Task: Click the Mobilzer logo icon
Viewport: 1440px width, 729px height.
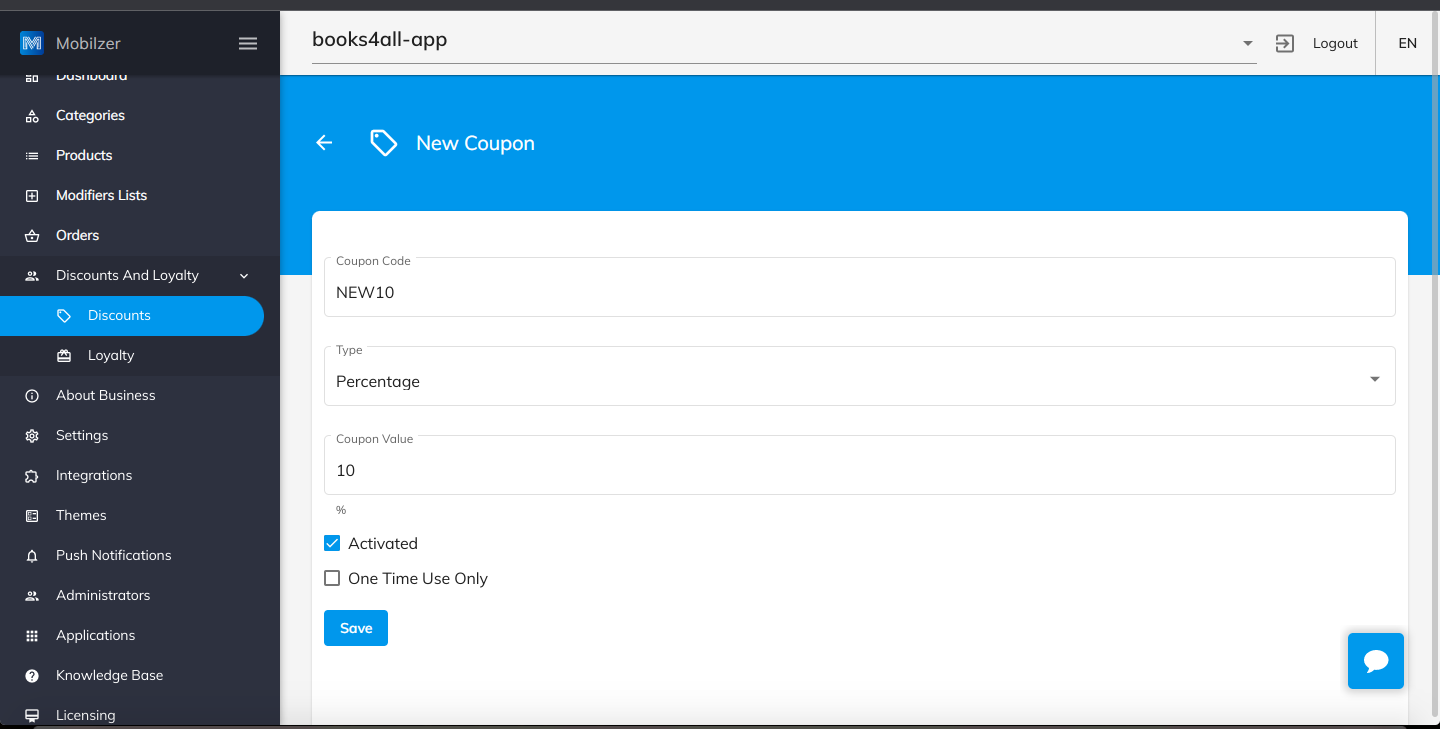Action: pyautogui.click(x=32, y=43)
